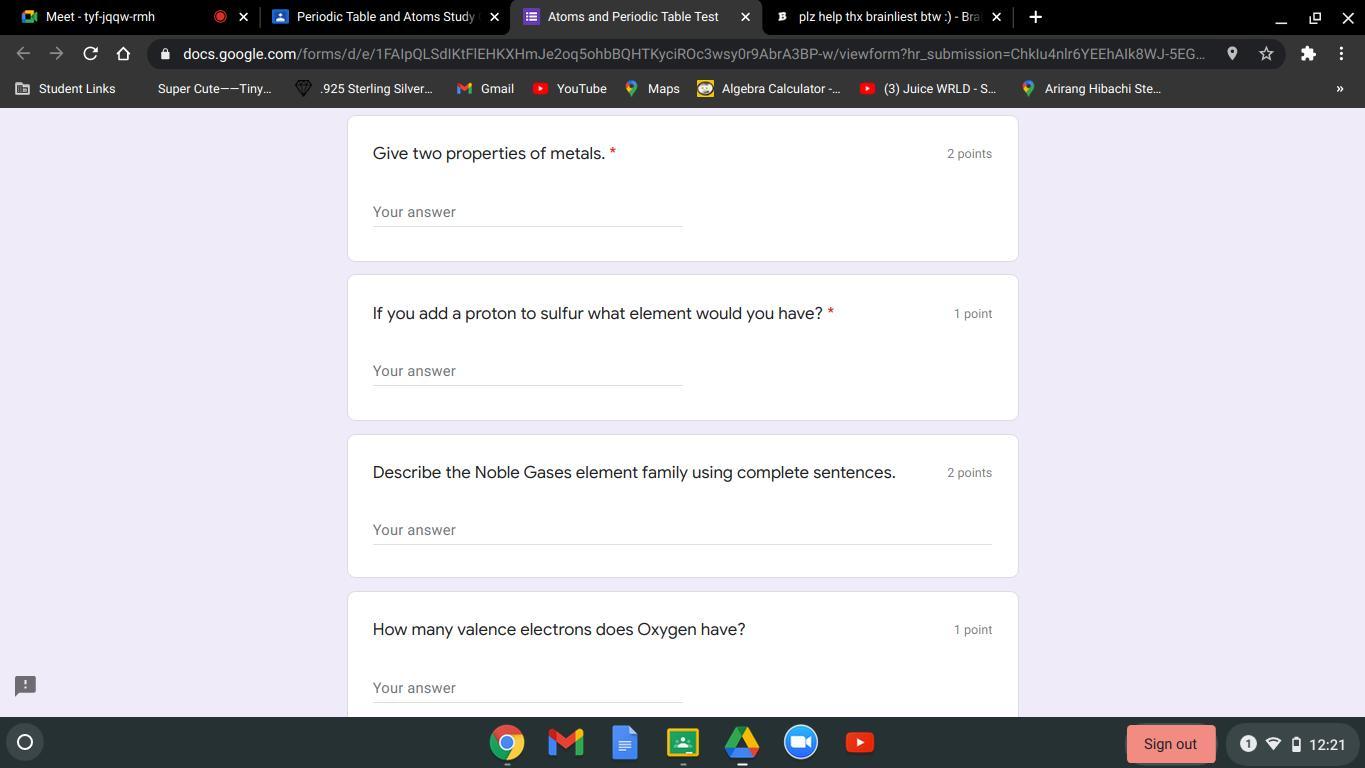Open the Gmail bookmark
The height and width of the screenshot is (768, 1365).
(x=485, y=89)
